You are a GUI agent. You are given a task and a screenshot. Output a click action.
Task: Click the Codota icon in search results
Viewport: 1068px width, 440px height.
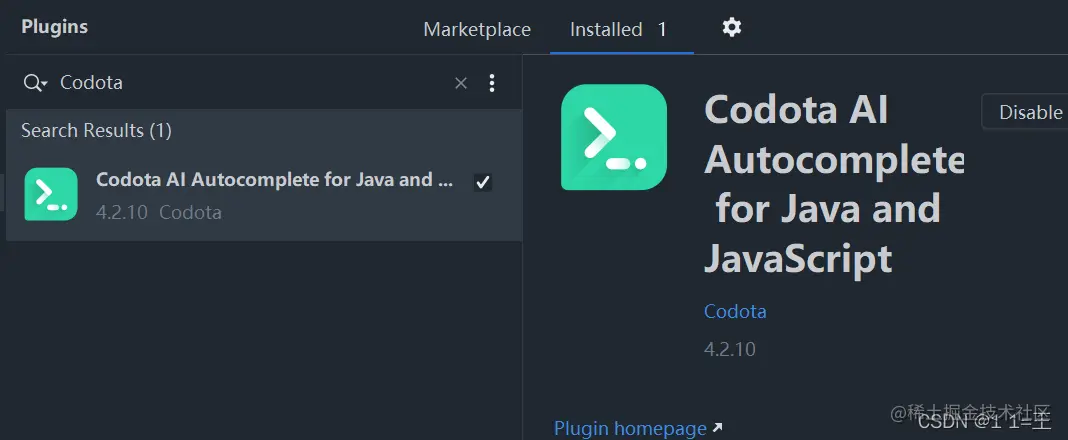click(51, 194)
